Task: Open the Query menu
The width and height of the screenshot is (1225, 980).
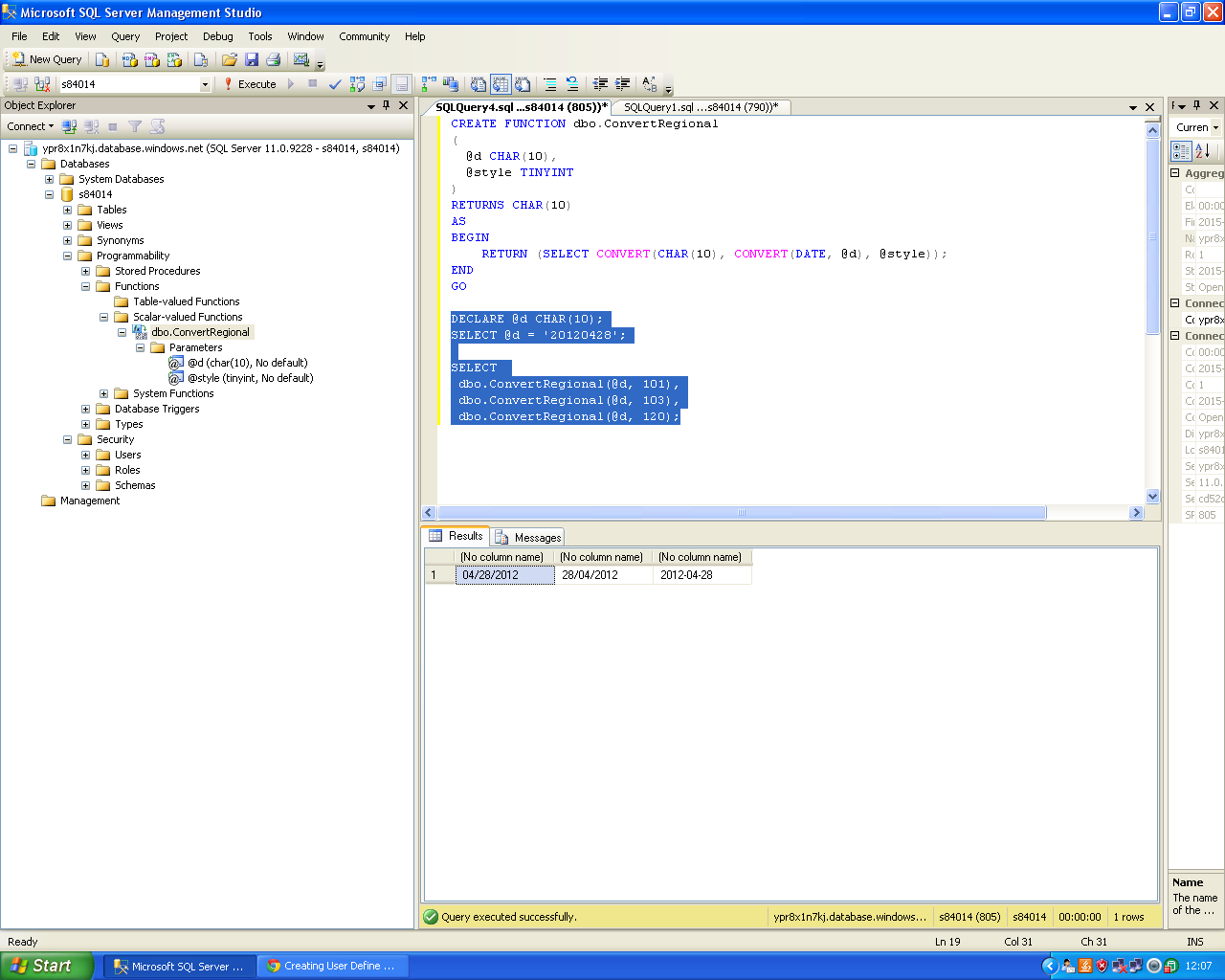Action: tap(125, 36)
